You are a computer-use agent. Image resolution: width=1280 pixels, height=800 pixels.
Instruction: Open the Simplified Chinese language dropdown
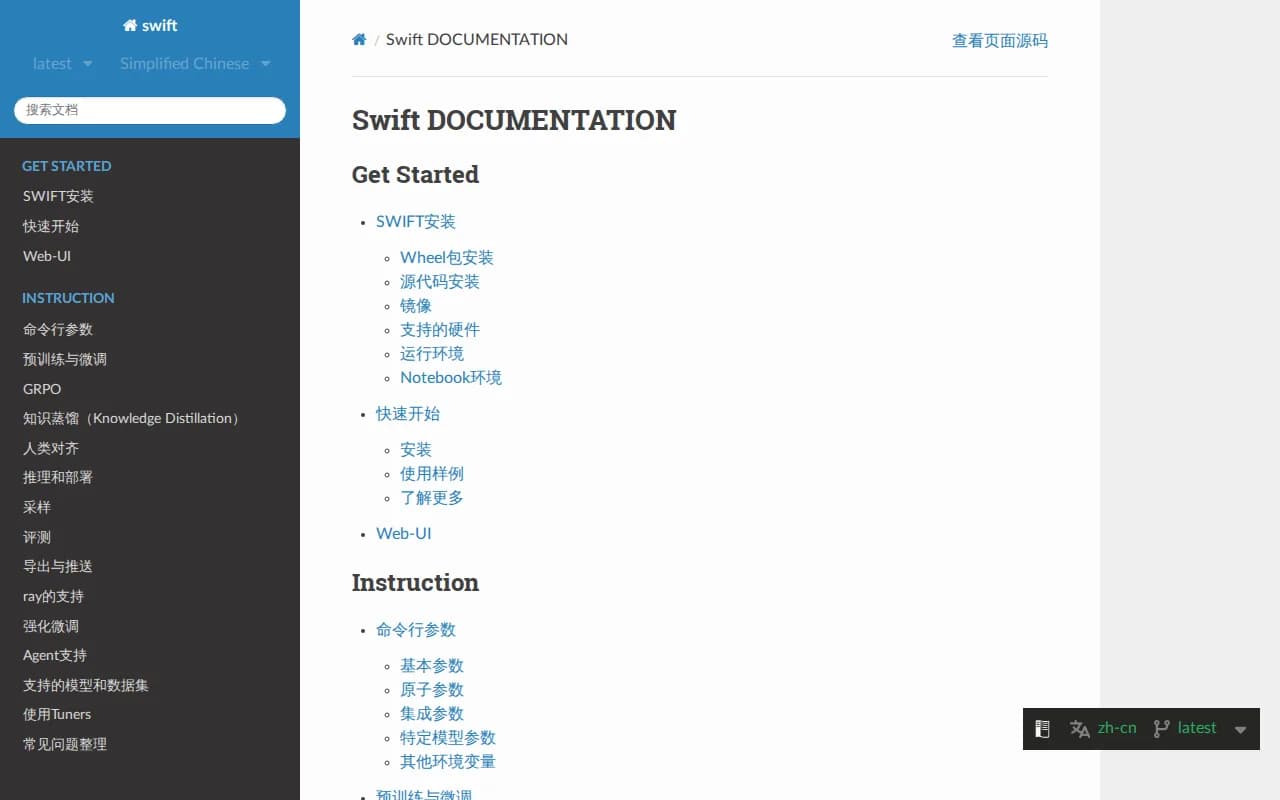195,64
